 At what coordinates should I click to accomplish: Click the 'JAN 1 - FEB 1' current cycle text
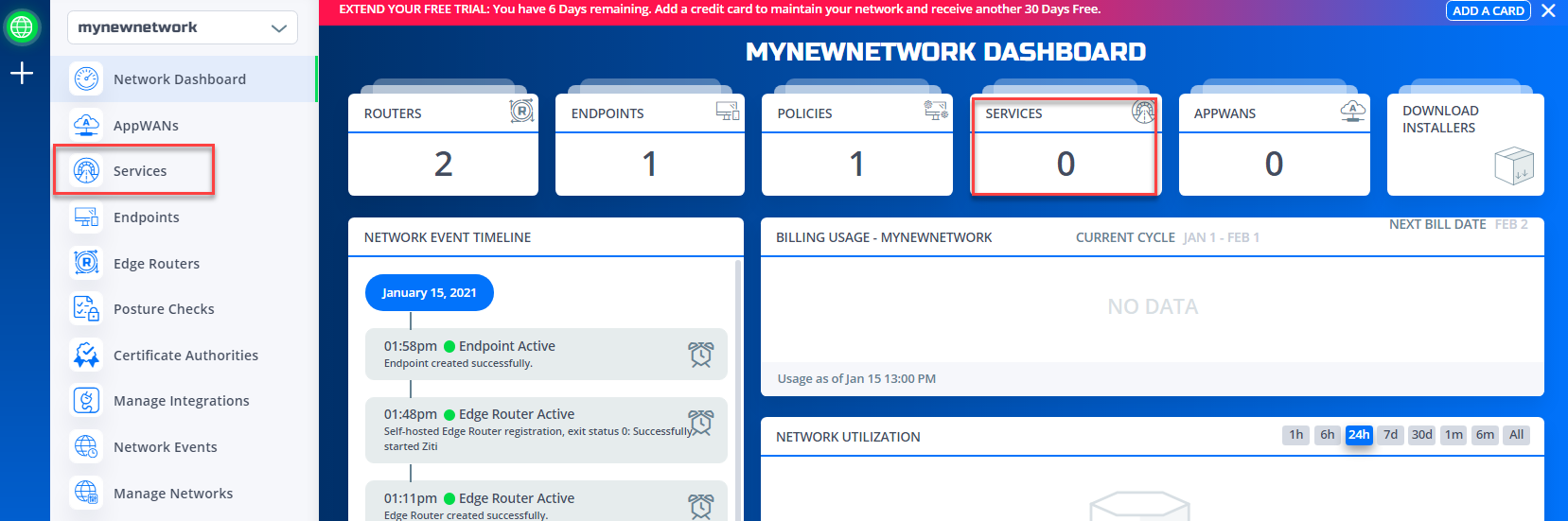1222,237
